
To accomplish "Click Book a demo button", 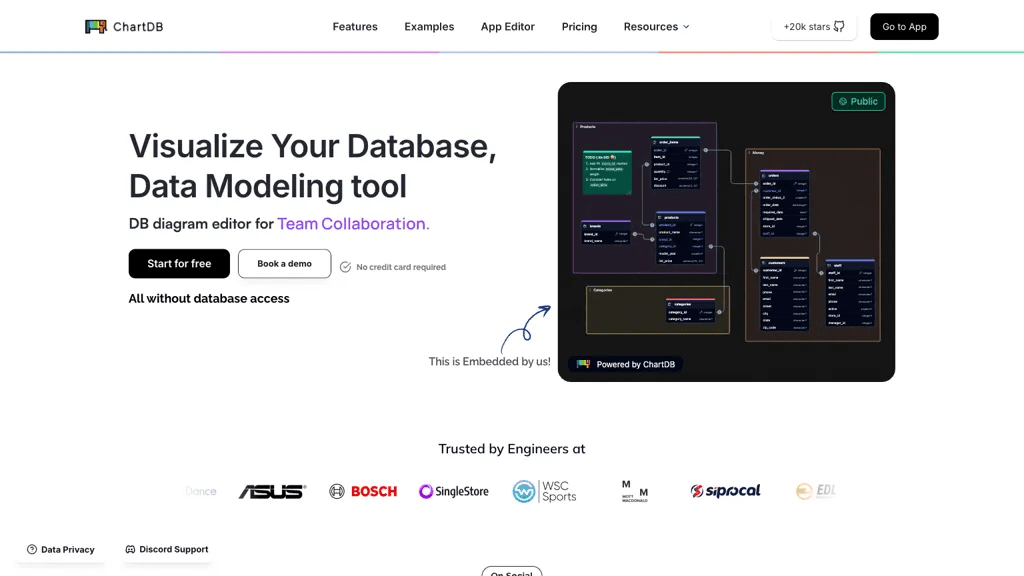I will [x=284, y=264].
